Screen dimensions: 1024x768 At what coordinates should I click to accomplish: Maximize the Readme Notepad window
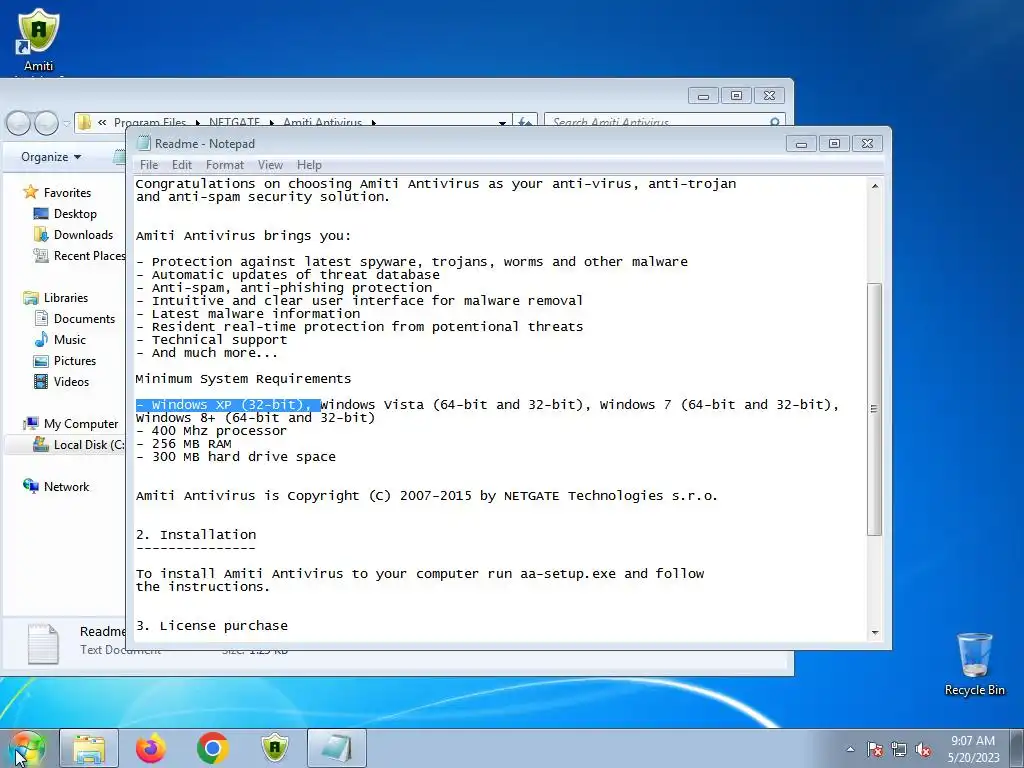834,144
